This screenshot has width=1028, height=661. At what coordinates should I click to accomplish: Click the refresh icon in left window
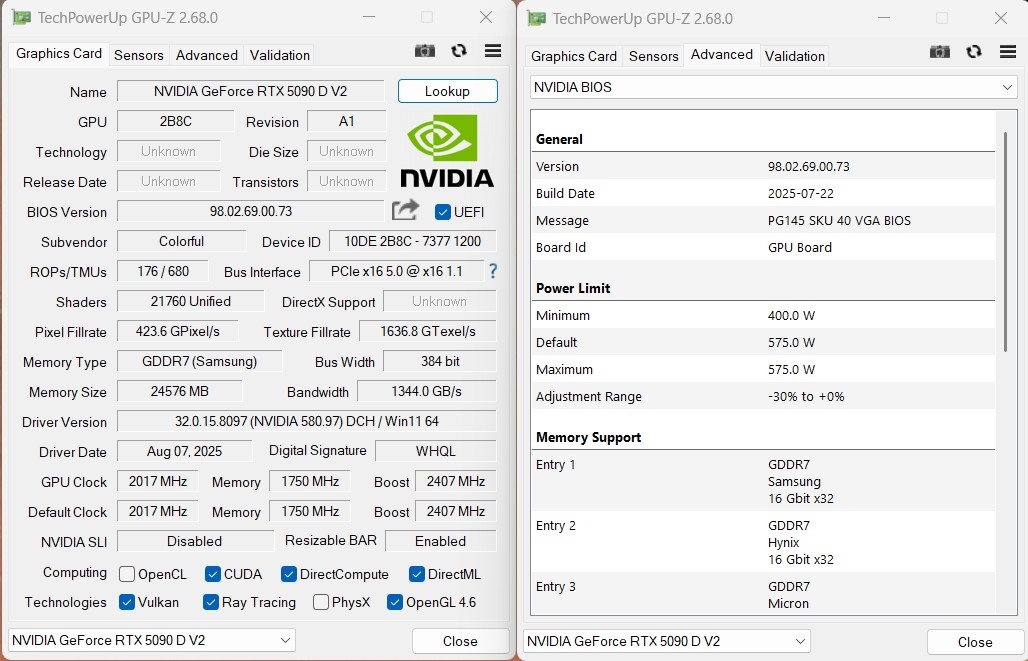click(459, 51)
